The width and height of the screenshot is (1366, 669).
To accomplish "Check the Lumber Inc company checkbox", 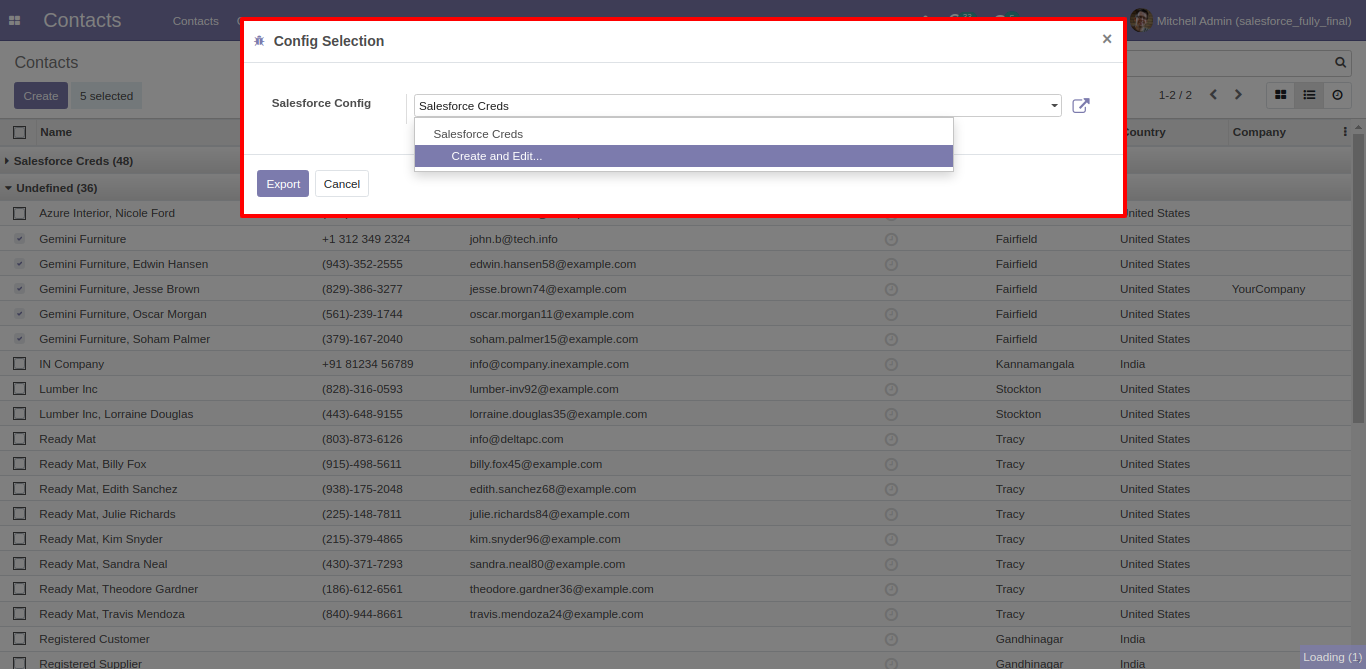I will coord(19,389).
